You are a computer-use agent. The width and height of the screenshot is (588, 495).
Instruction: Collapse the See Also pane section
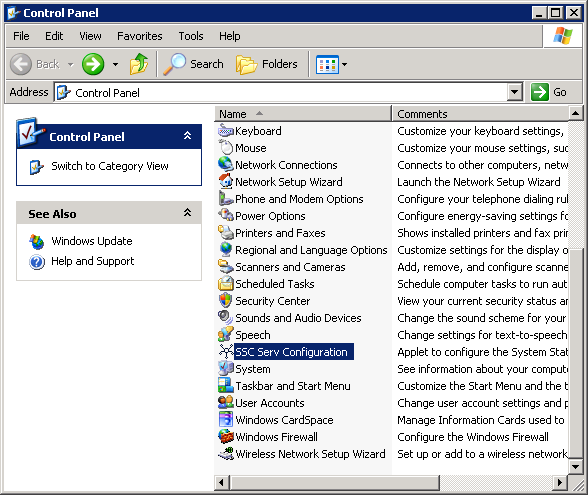(188, 213)
